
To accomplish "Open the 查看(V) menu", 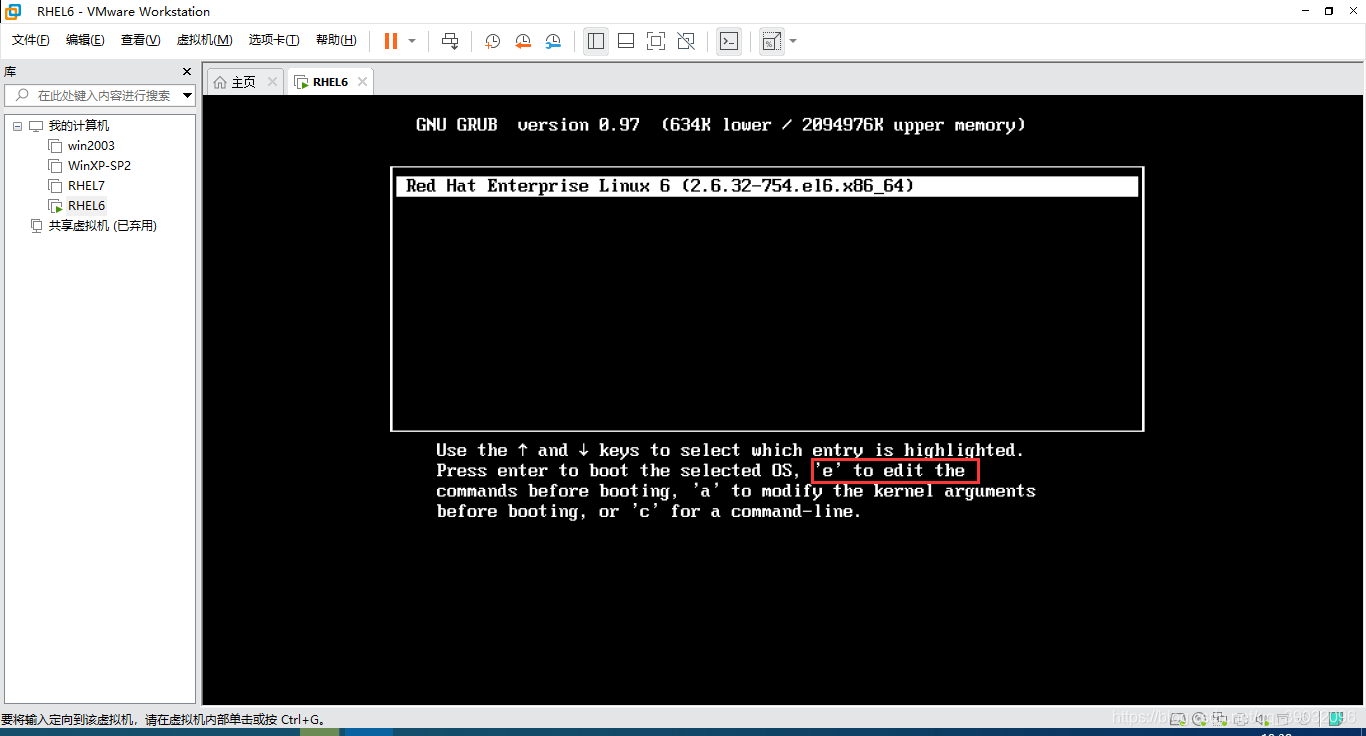I will coord(140,40).
